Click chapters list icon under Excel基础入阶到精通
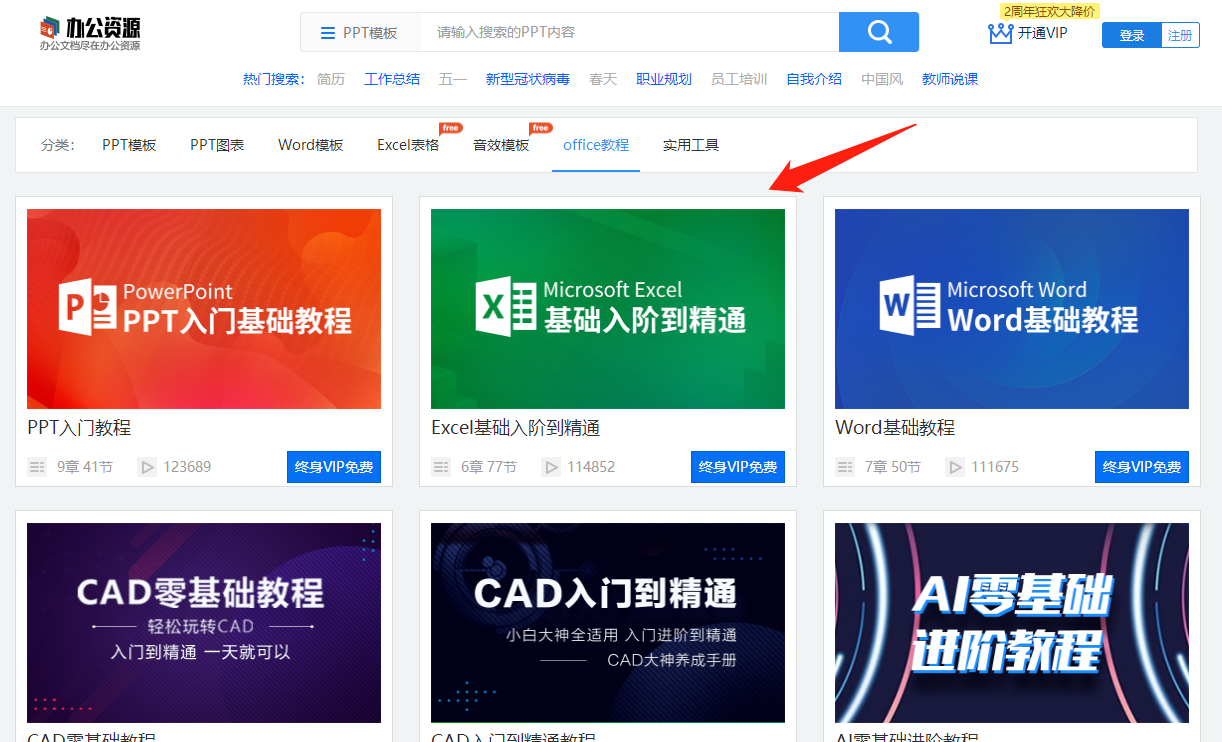 point(441,467)
